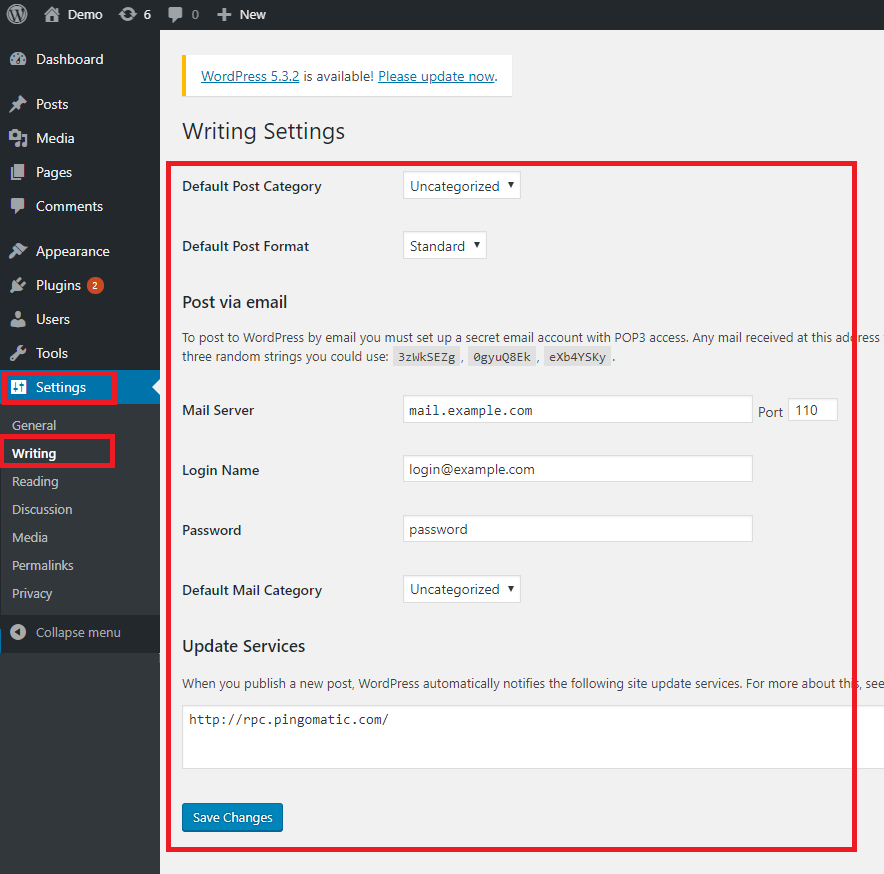The height and width of the screenshot is (874, 884).
Task: Go to the Reading settings submenu
Action: [35, 481]
